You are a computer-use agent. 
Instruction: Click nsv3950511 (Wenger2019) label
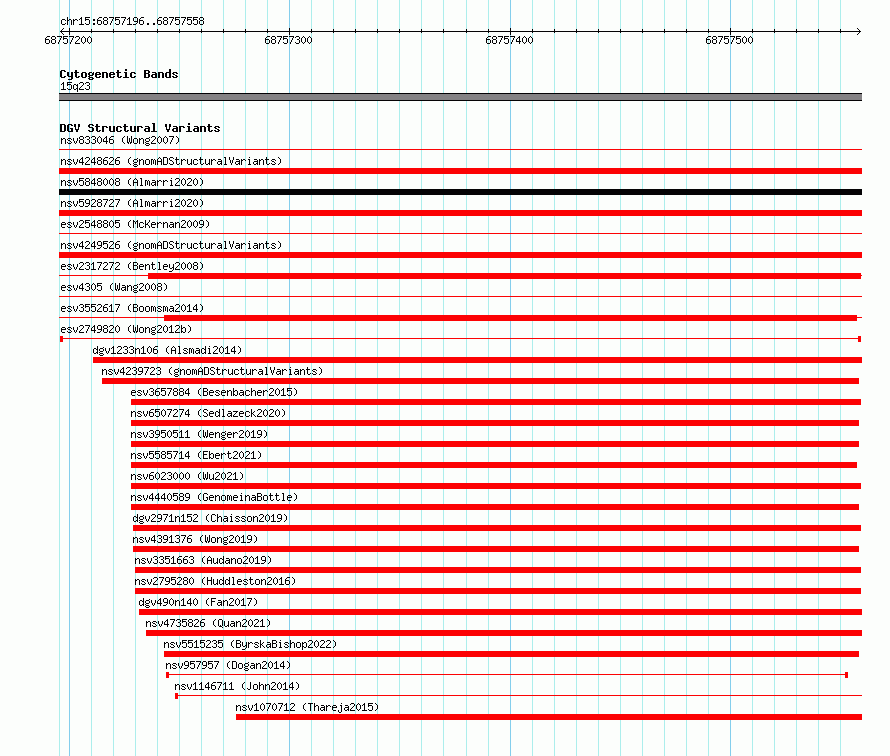click(199, 434)
